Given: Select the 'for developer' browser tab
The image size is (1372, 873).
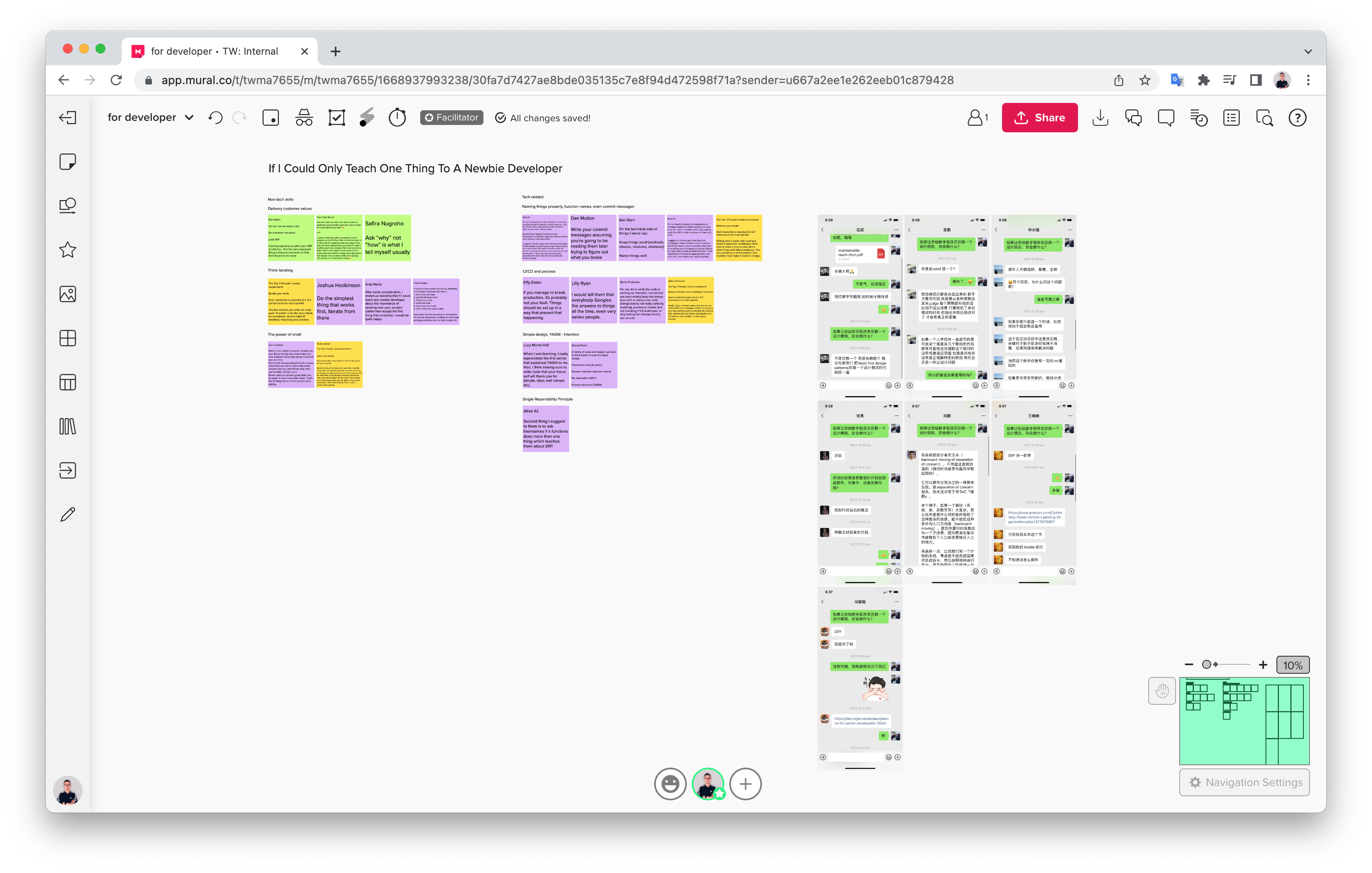Looking at the screenshot, I should (x=214, y=51).
